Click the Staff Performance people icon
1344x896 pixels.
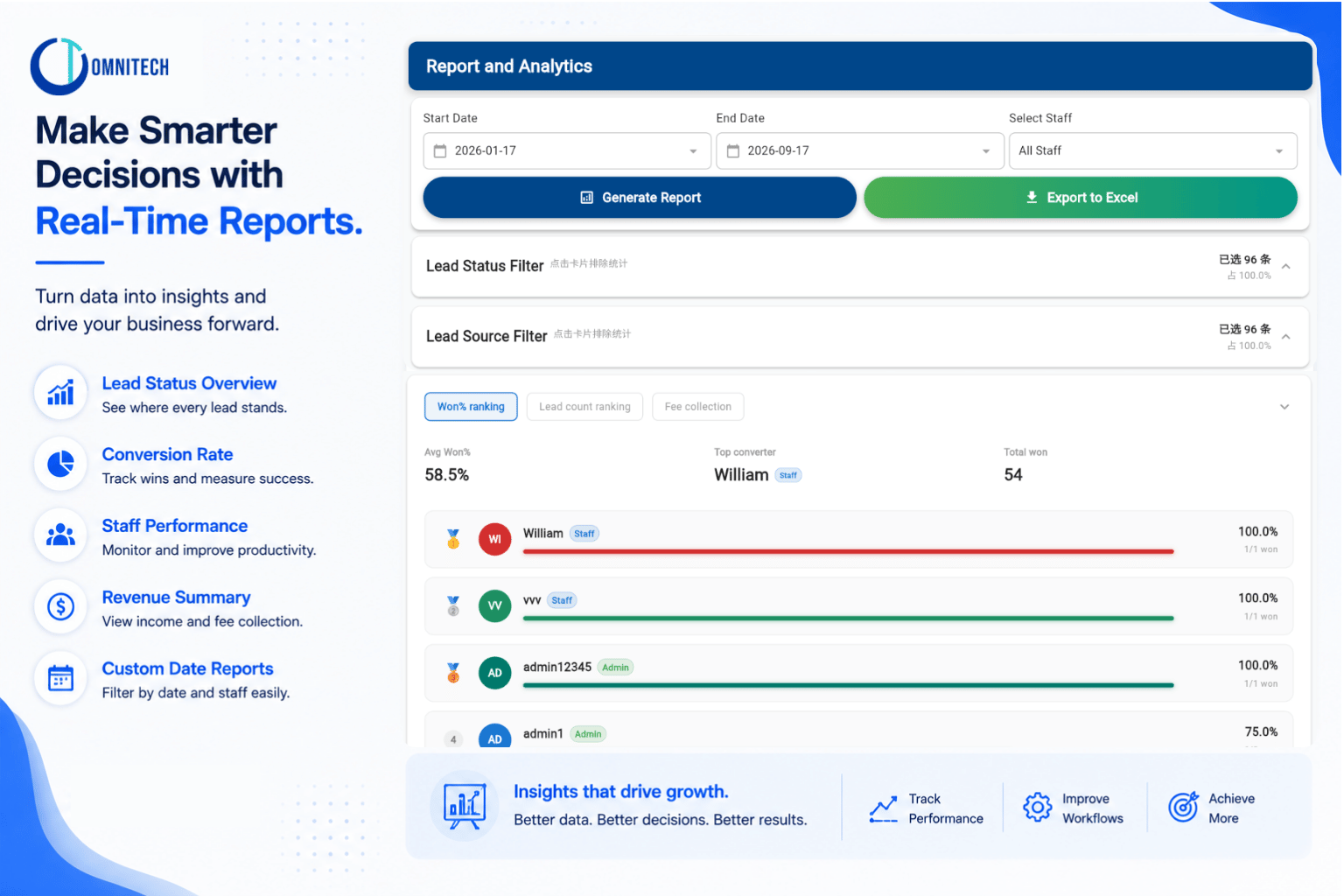(60, 535)
